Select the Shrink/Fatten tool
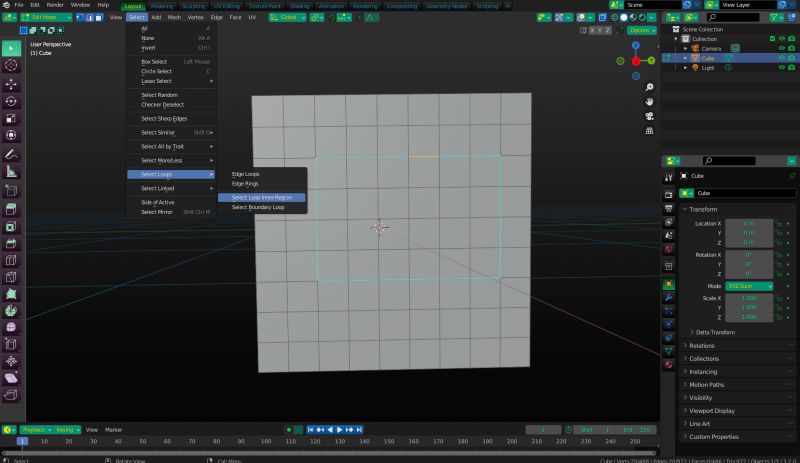 click(11, 361)
